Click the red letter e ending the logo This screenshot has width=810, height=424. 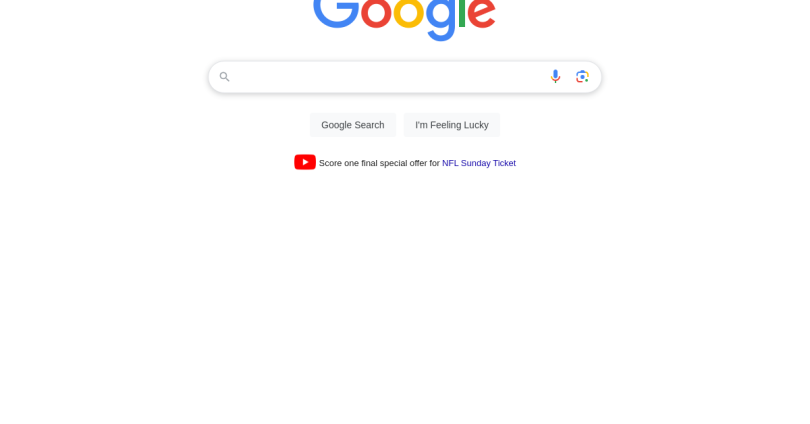(481, 13)
